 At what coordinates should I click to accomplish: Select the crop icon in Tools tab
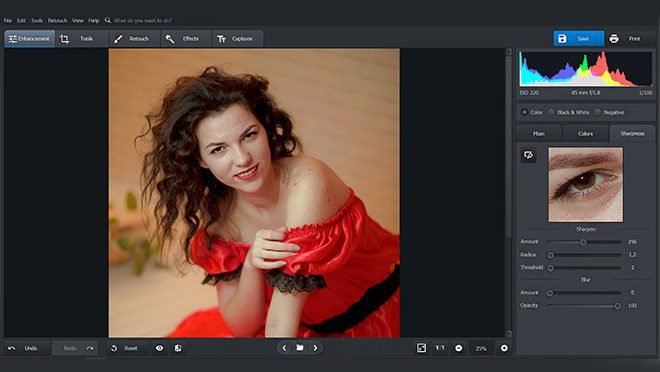click(x=64, y=39)
